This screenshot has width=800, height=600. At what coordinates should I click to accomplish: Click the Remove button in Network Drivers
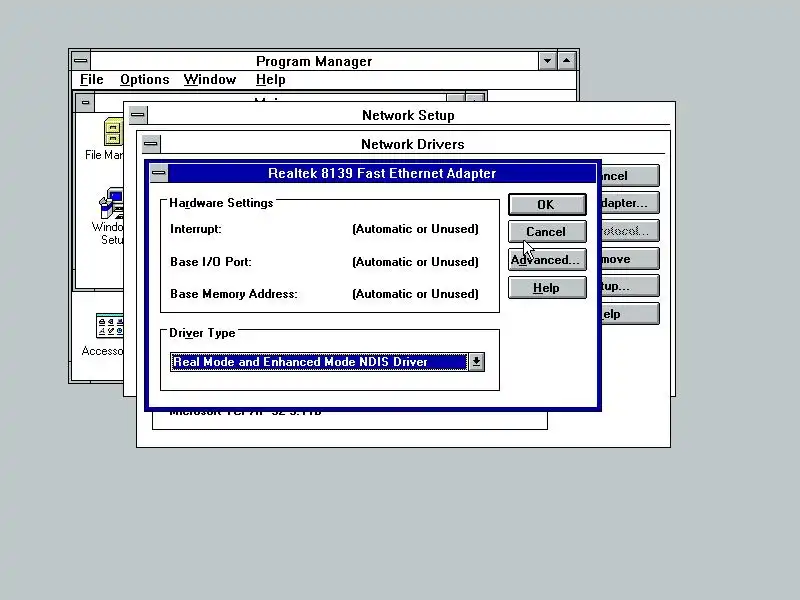(x=630, y=259)
